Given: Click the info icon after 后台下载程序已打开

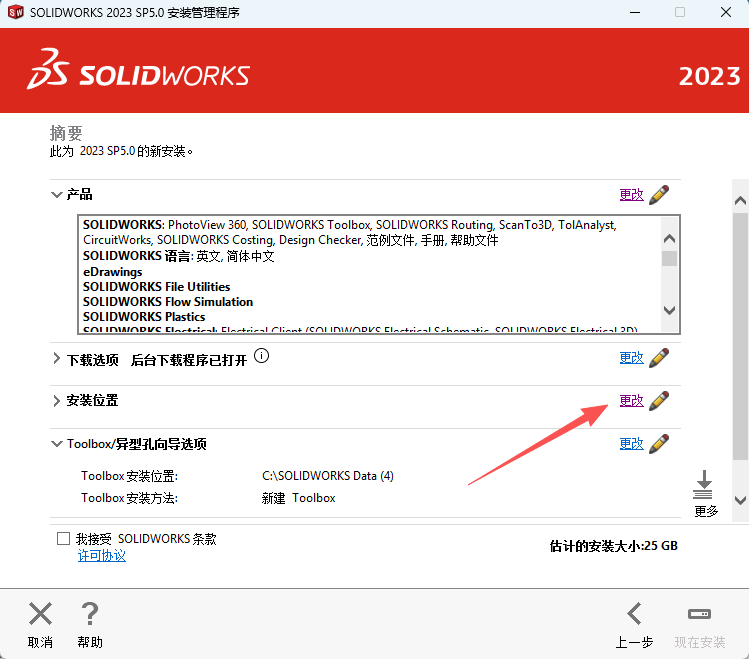Looking at the screenshot, I should (x=261, y=356).
